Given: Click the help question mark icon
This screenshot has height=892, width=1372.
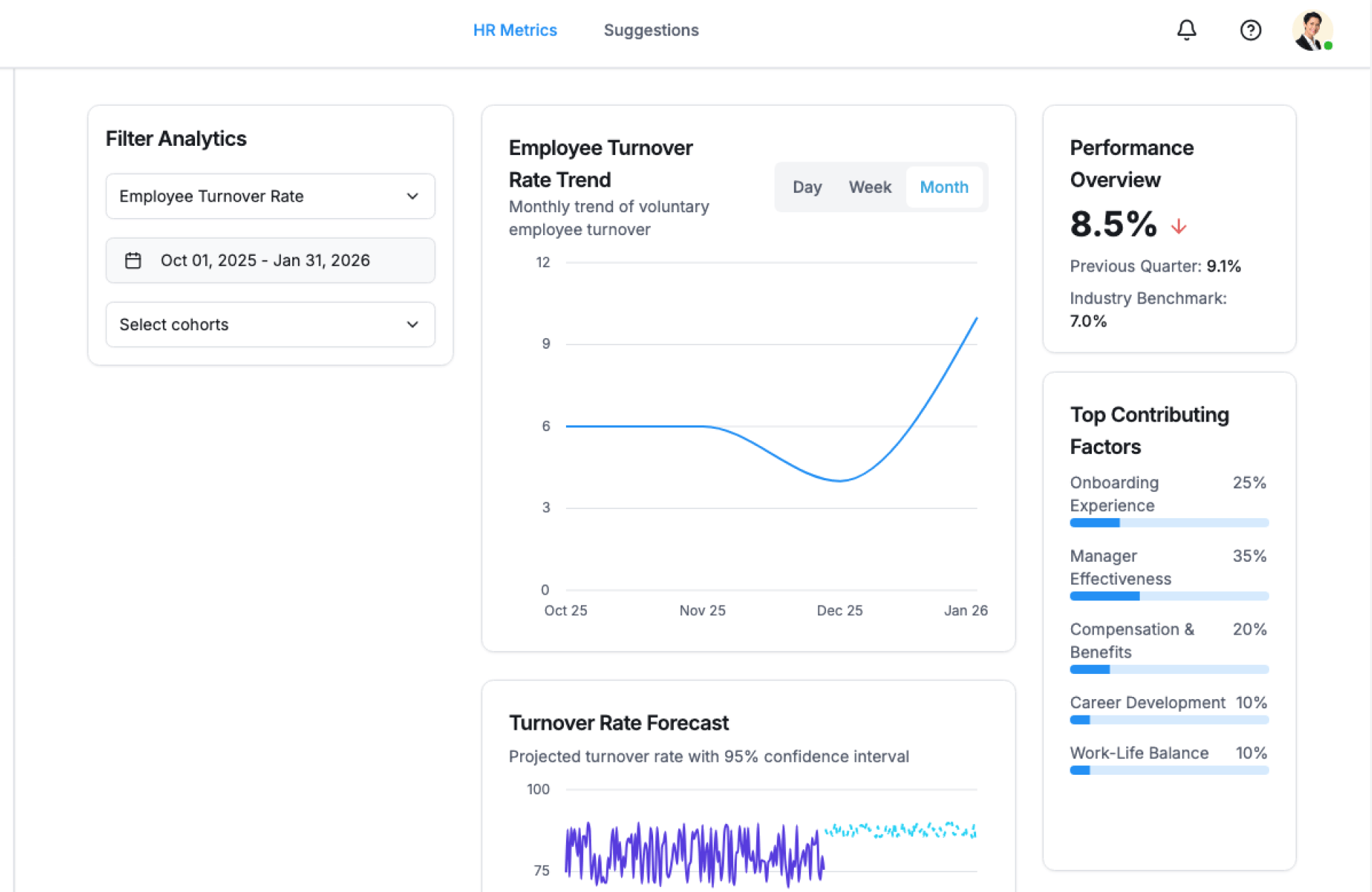Looking at the screenshot, I should [x=1250, y=30].
